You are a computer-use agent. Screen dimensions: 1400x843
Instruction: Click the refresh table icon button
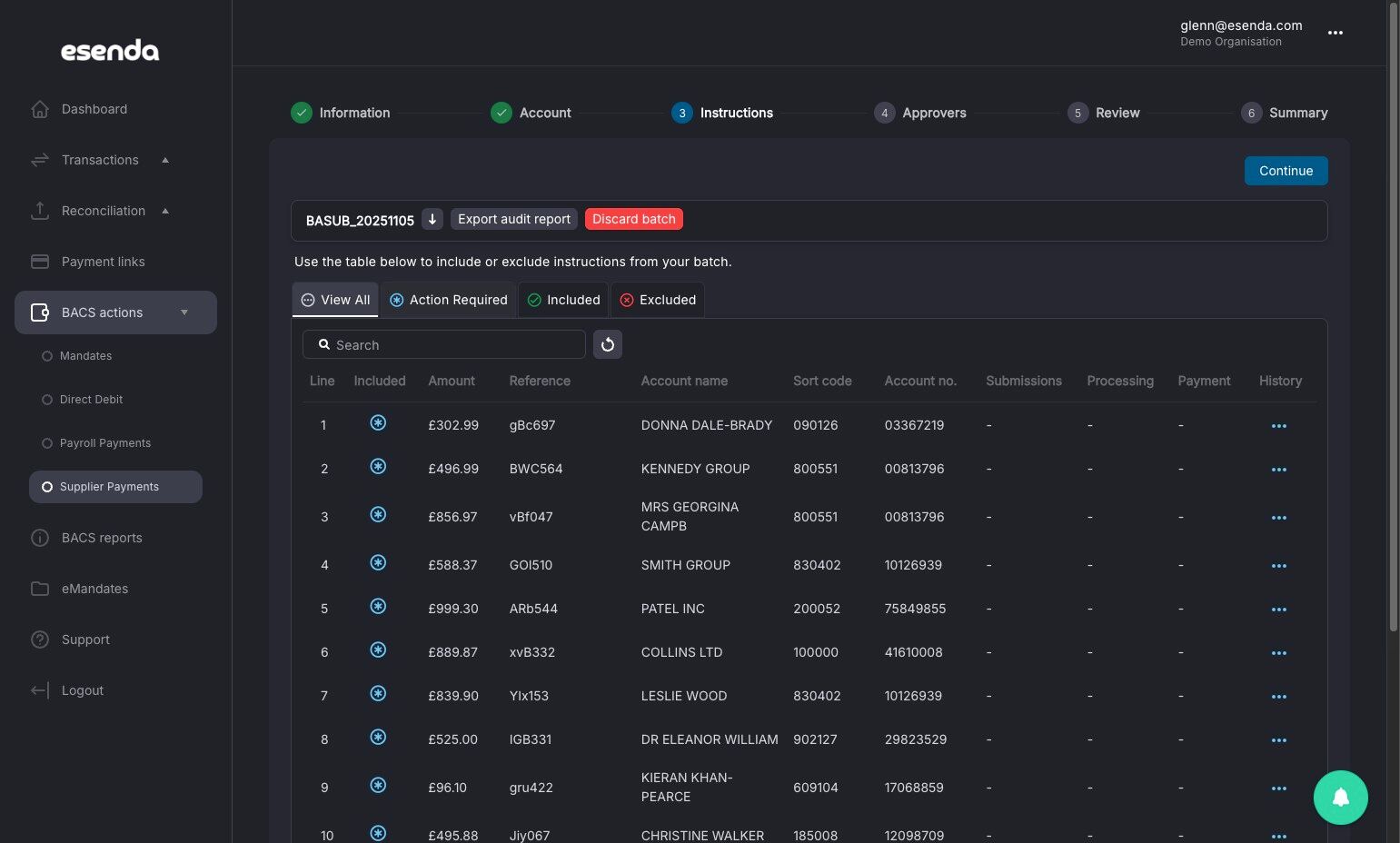[608, 344]
